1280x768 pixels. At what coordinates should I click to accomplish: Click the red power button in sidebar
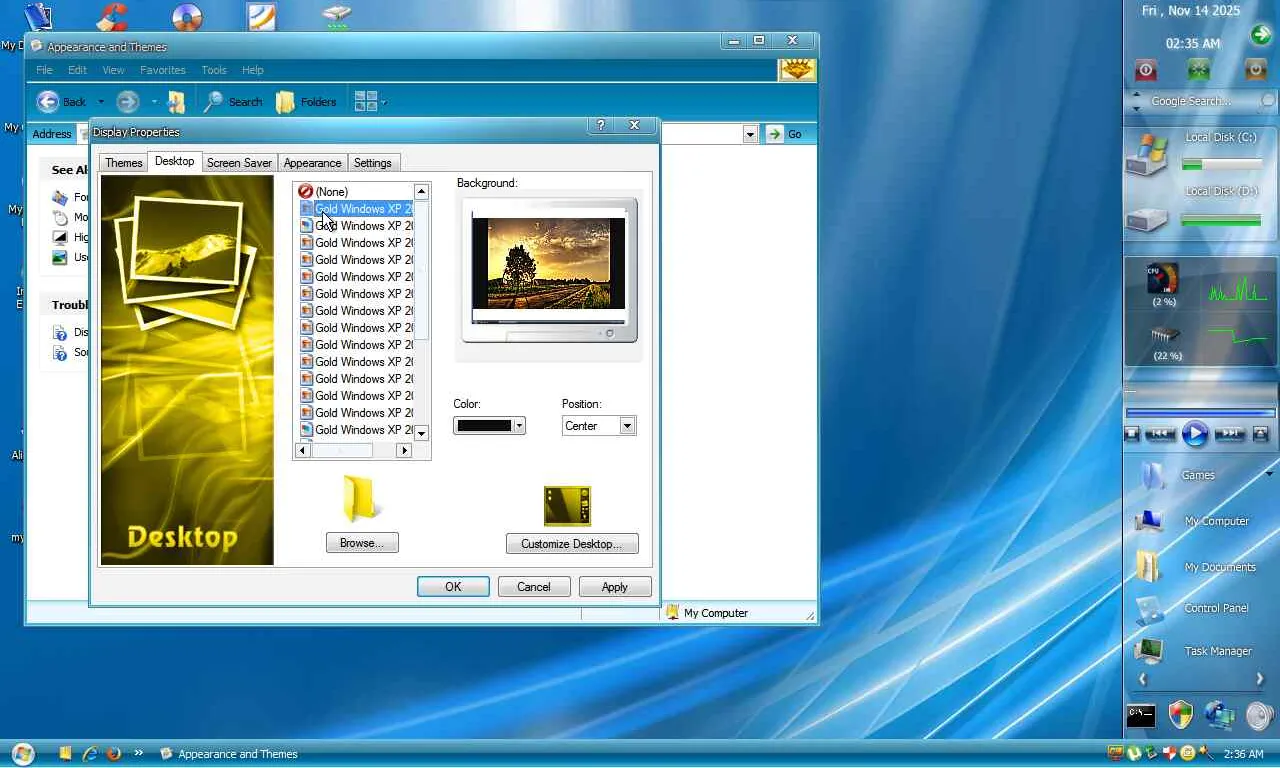[x=1146, y=70]
